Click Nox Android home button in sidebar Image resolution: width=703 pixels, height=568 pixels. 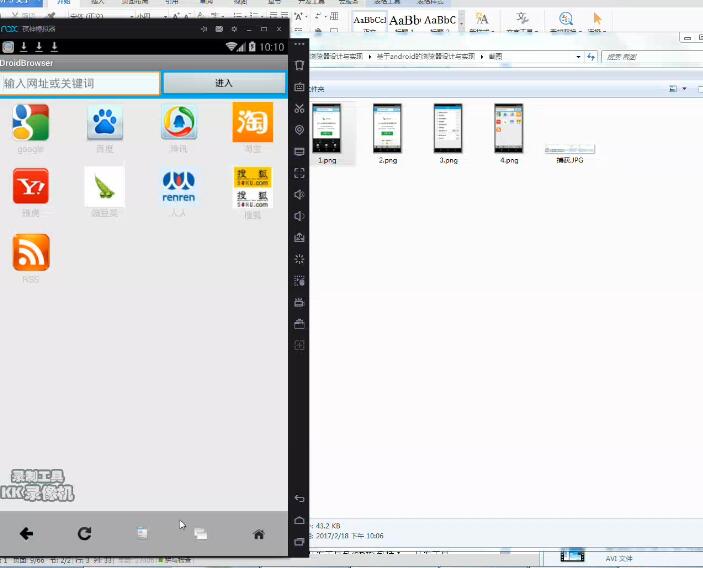pyautogui.click(x=299, y=520)
